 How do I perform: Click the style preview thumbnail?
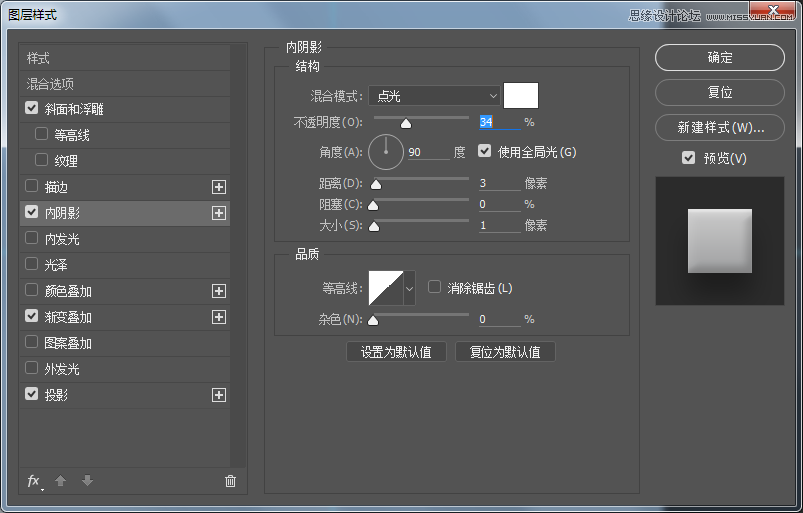click(720, 241)
